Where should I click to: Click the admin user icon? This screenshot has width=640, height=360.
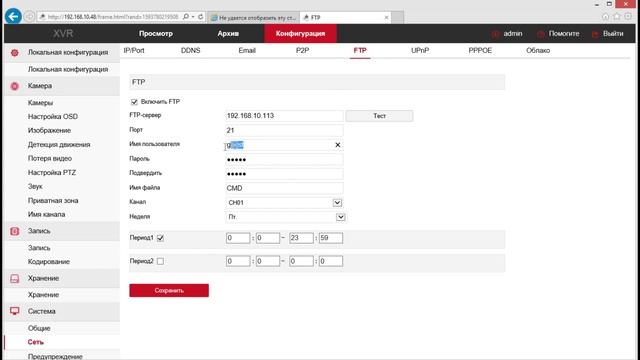point(495,34)
